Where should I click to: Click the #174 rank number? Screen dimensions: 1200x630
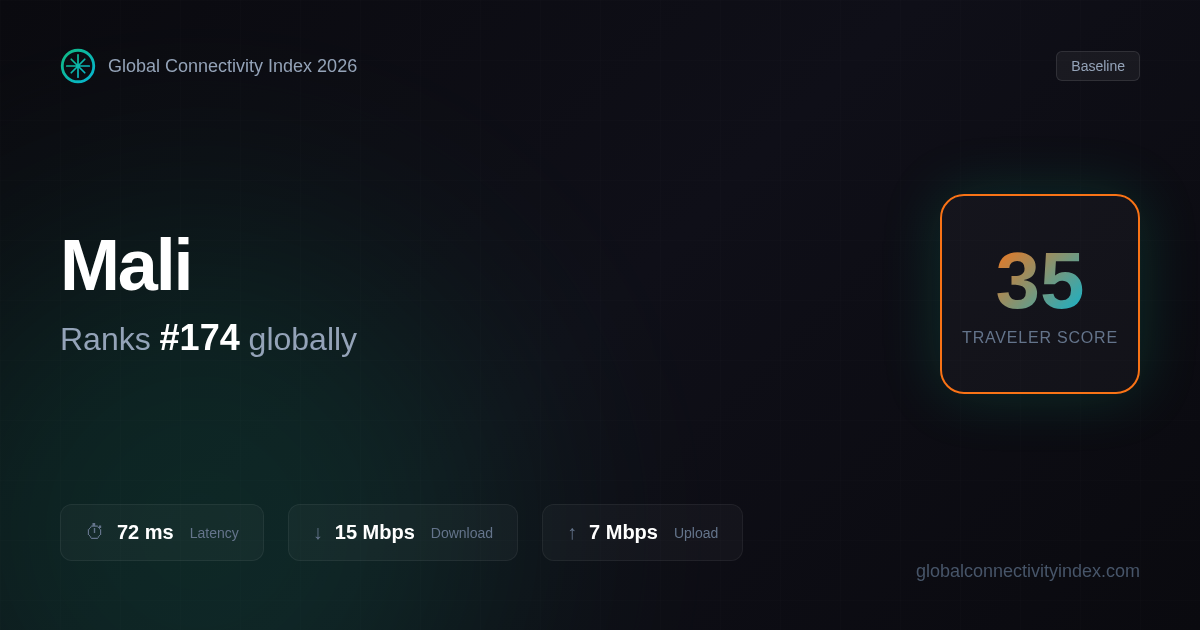[x=200, y=338]
